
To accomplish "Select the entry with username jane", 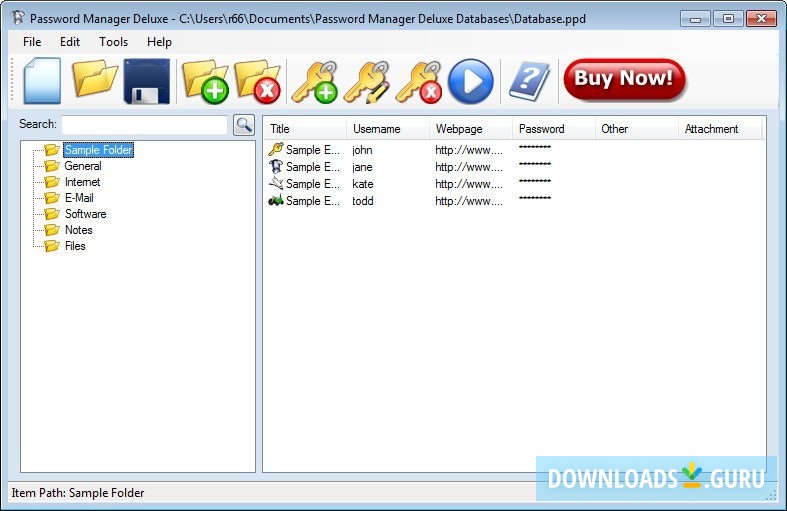I will tap(362, 167).
